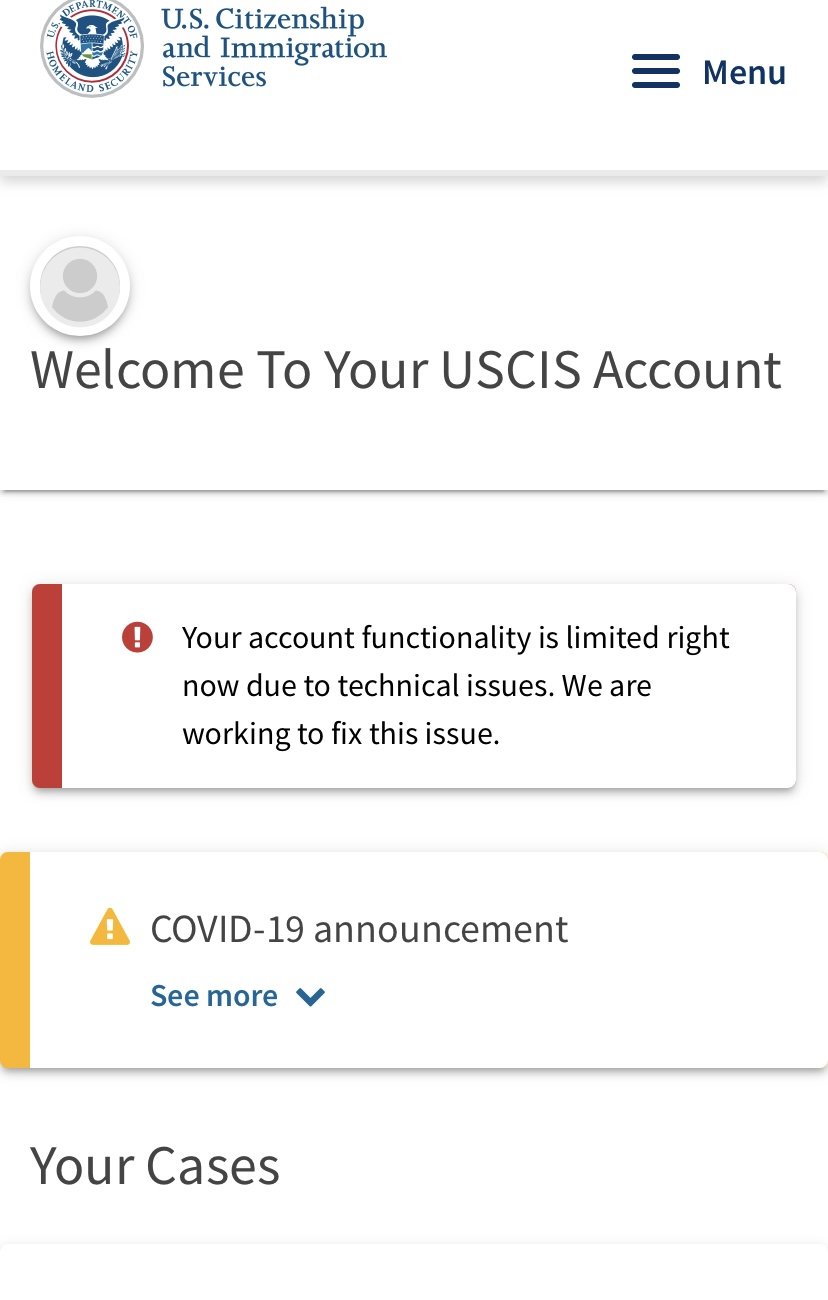828x1300 pixels.
Task: Click the See more link
Action: 214,996
